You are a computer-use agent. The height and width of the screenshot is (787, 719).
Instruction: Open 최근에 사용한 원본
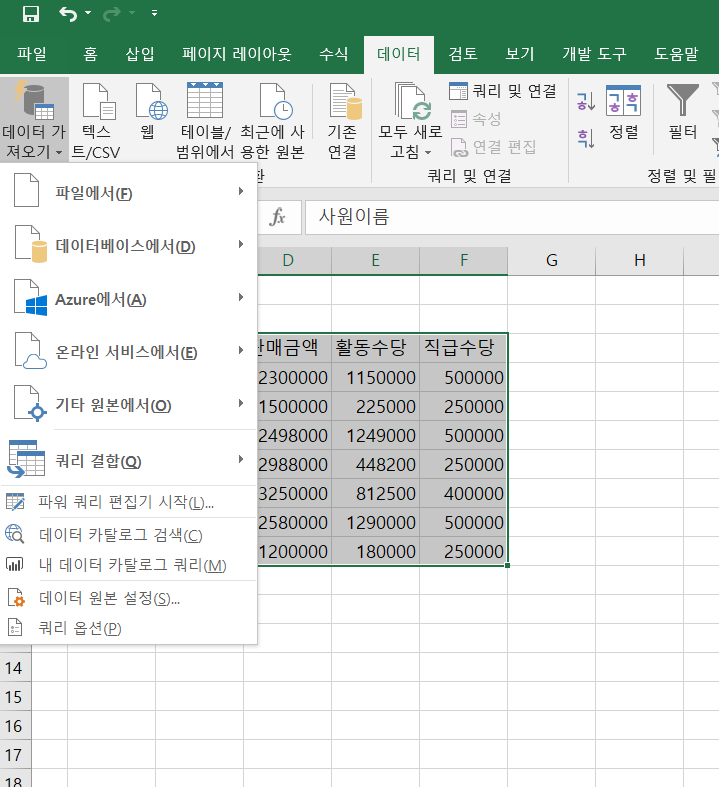tap(272, 119)
